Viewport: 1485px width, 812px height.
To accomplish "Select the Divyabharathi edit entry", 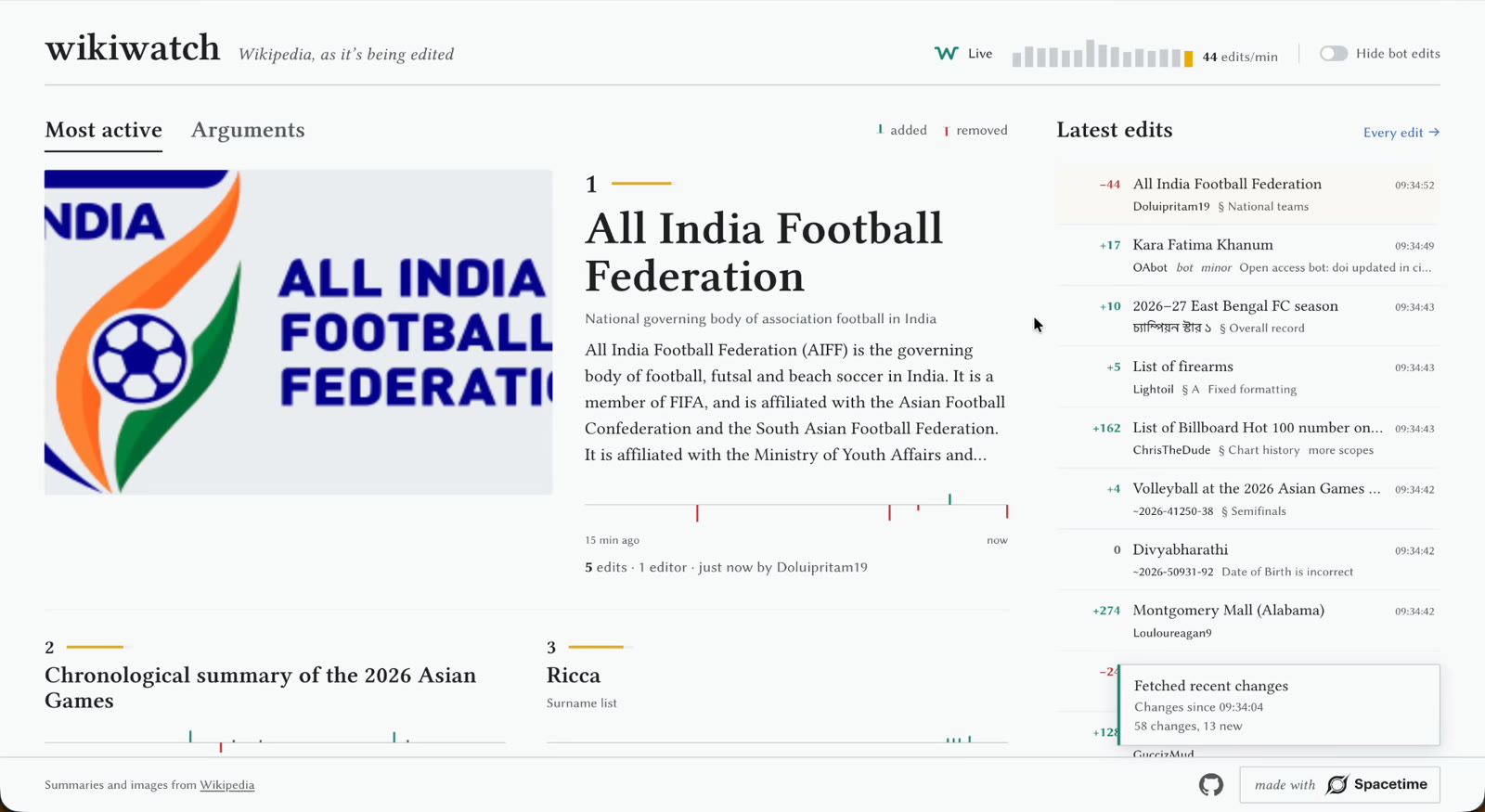I will click(1248, 560).
